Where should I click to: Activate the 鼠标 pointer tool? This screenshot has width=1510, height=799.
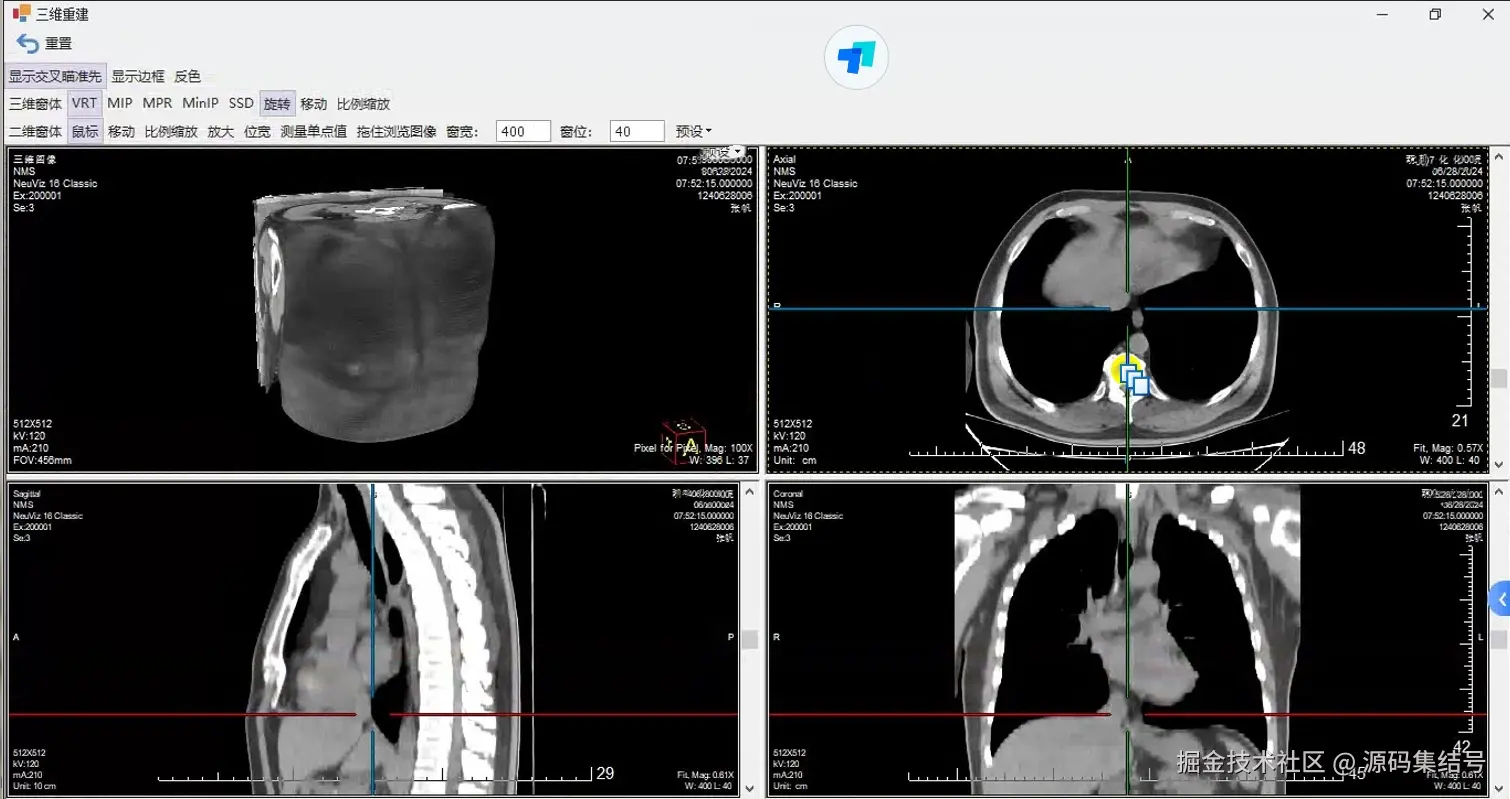tap(86, 131)
